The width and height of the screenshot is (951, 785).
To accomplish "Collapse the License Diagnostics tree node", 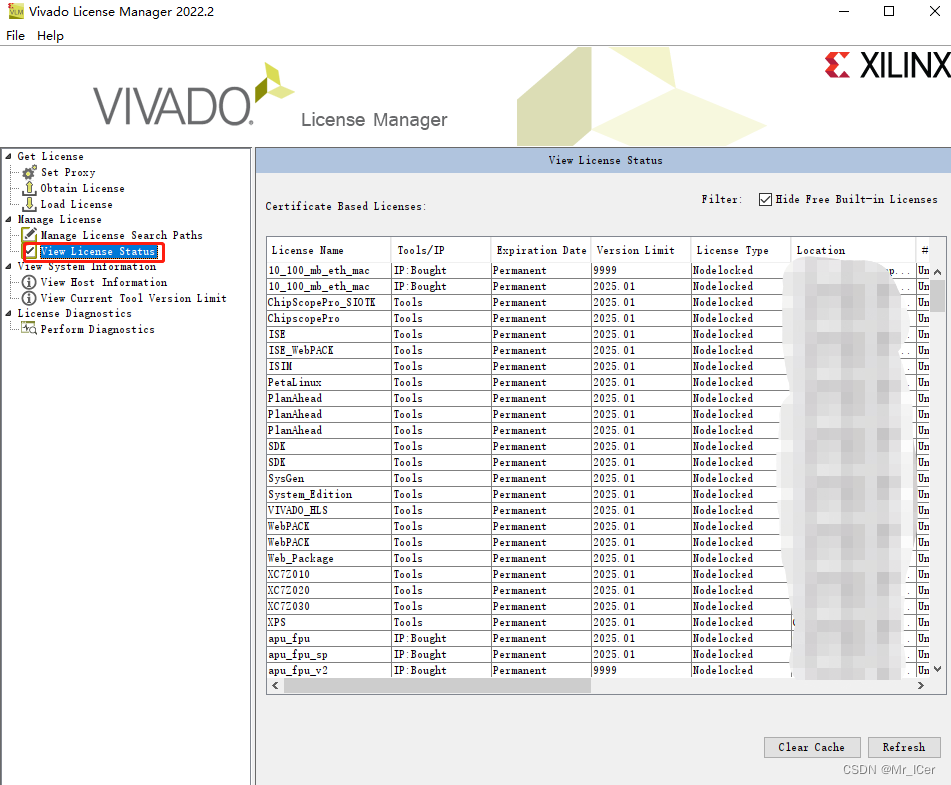I will point(8,314).
